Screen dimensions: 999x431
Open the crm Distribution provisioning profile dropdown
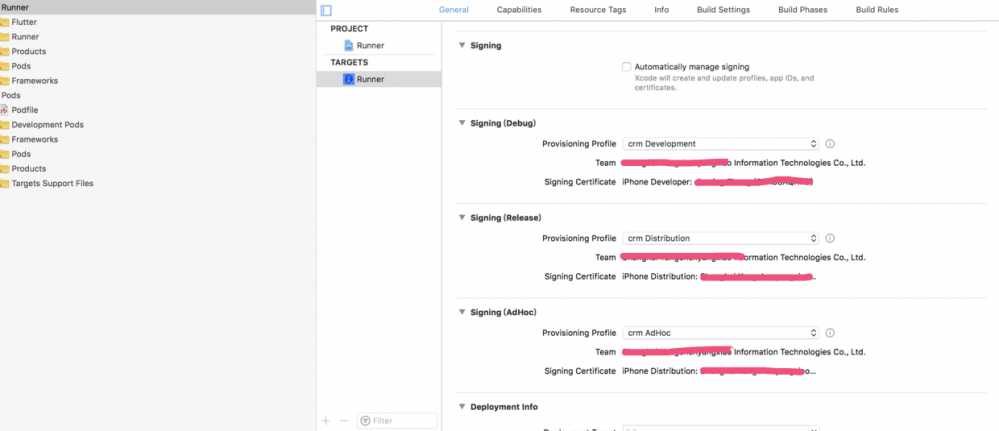click(720, 238)
